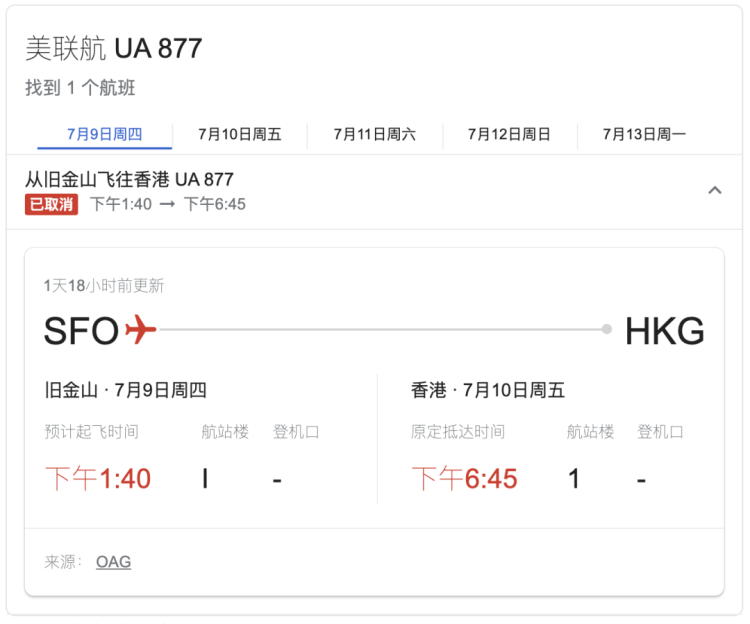Click the 美联航 UA 877 title
The height and width of the screenshot is (624, 750).
114,48
